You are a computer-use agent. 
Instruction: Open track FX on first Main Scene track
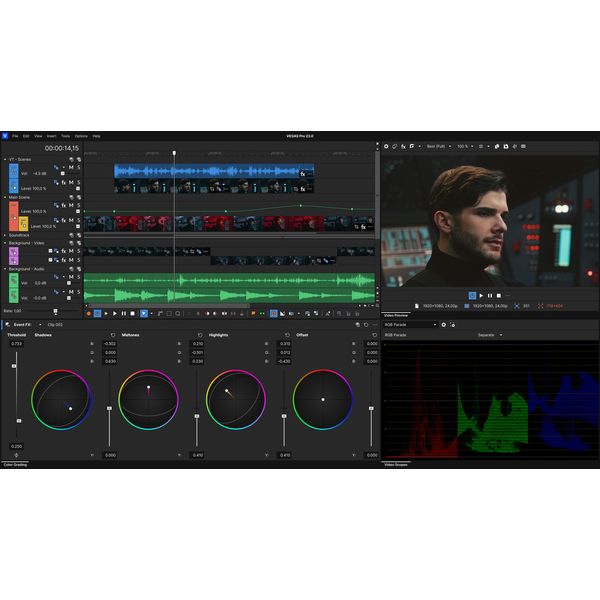point(64,205)
